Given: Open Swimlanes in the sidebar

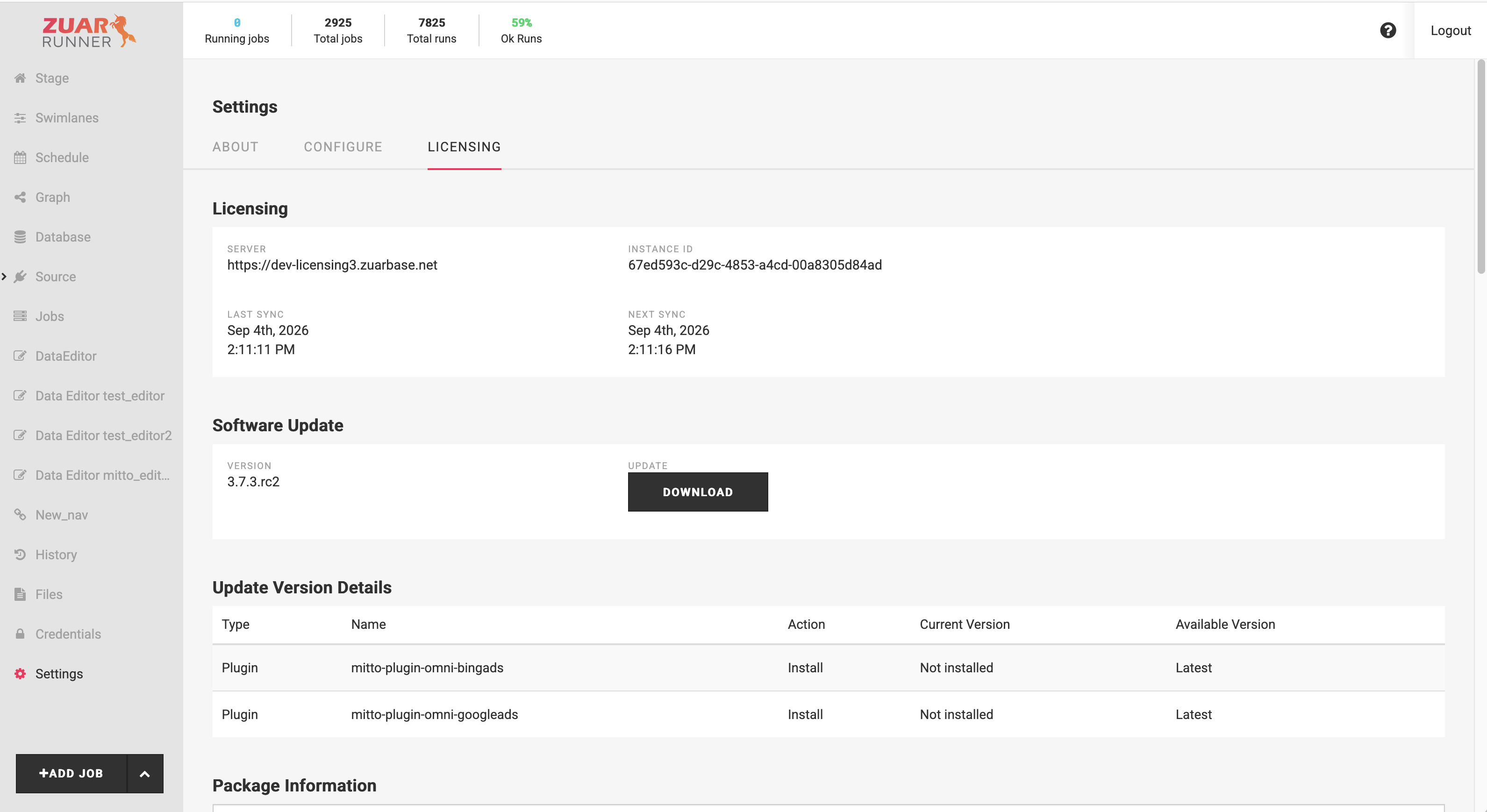Looking at the screenshot, I should [67, 118].
